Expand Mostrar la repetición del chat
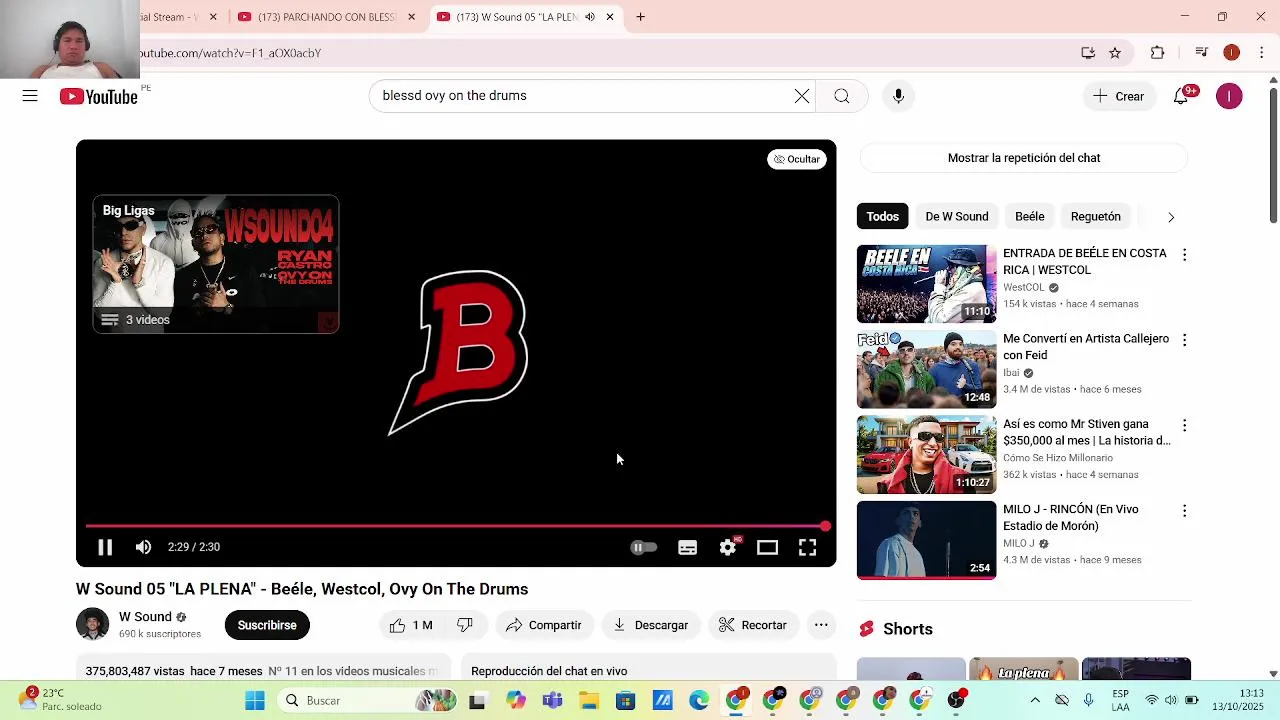 tap(1024, 158)
